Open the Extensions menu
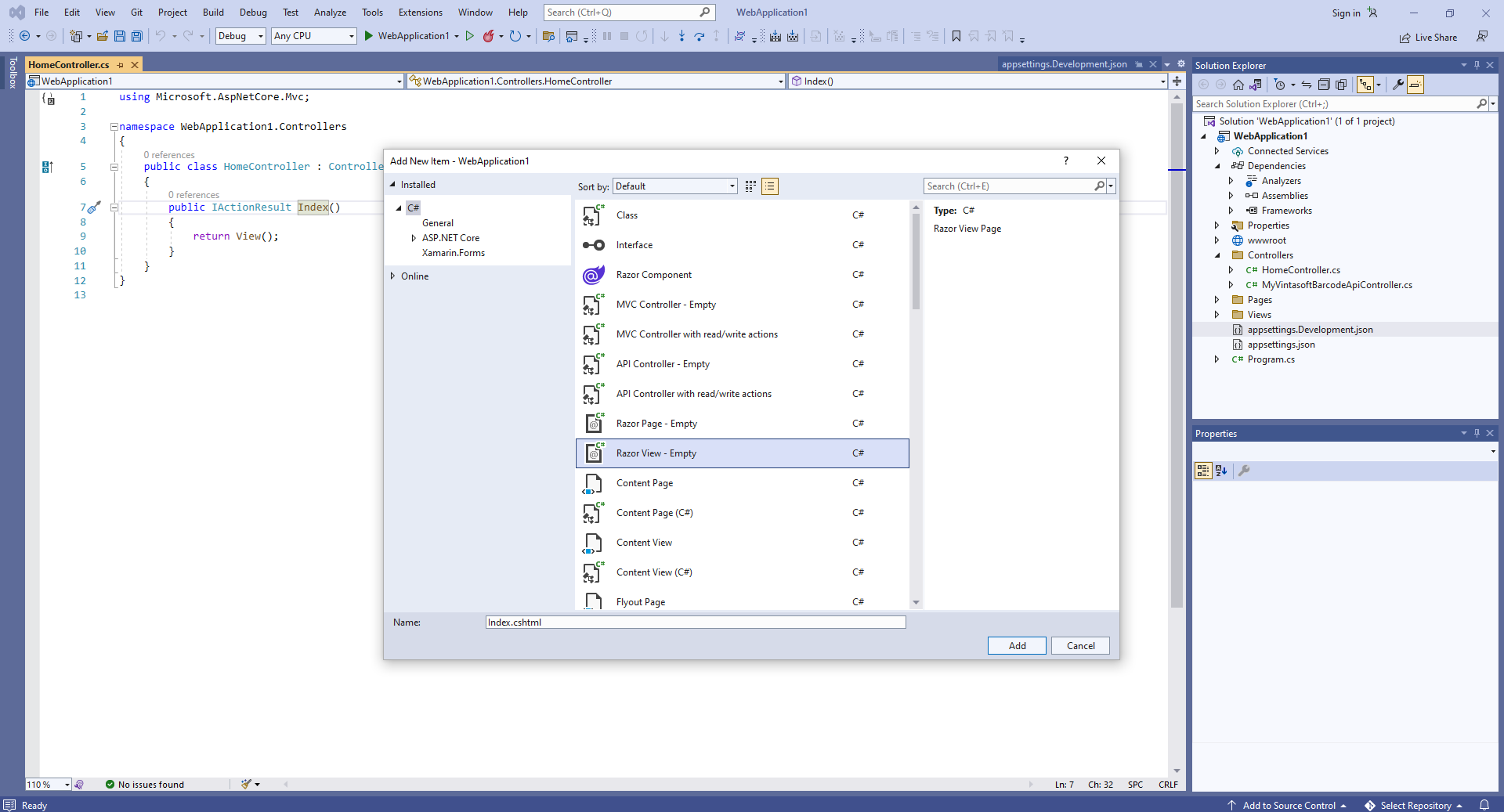The height and width of the screenshot is (812, 1504). (x=420, y=13)
